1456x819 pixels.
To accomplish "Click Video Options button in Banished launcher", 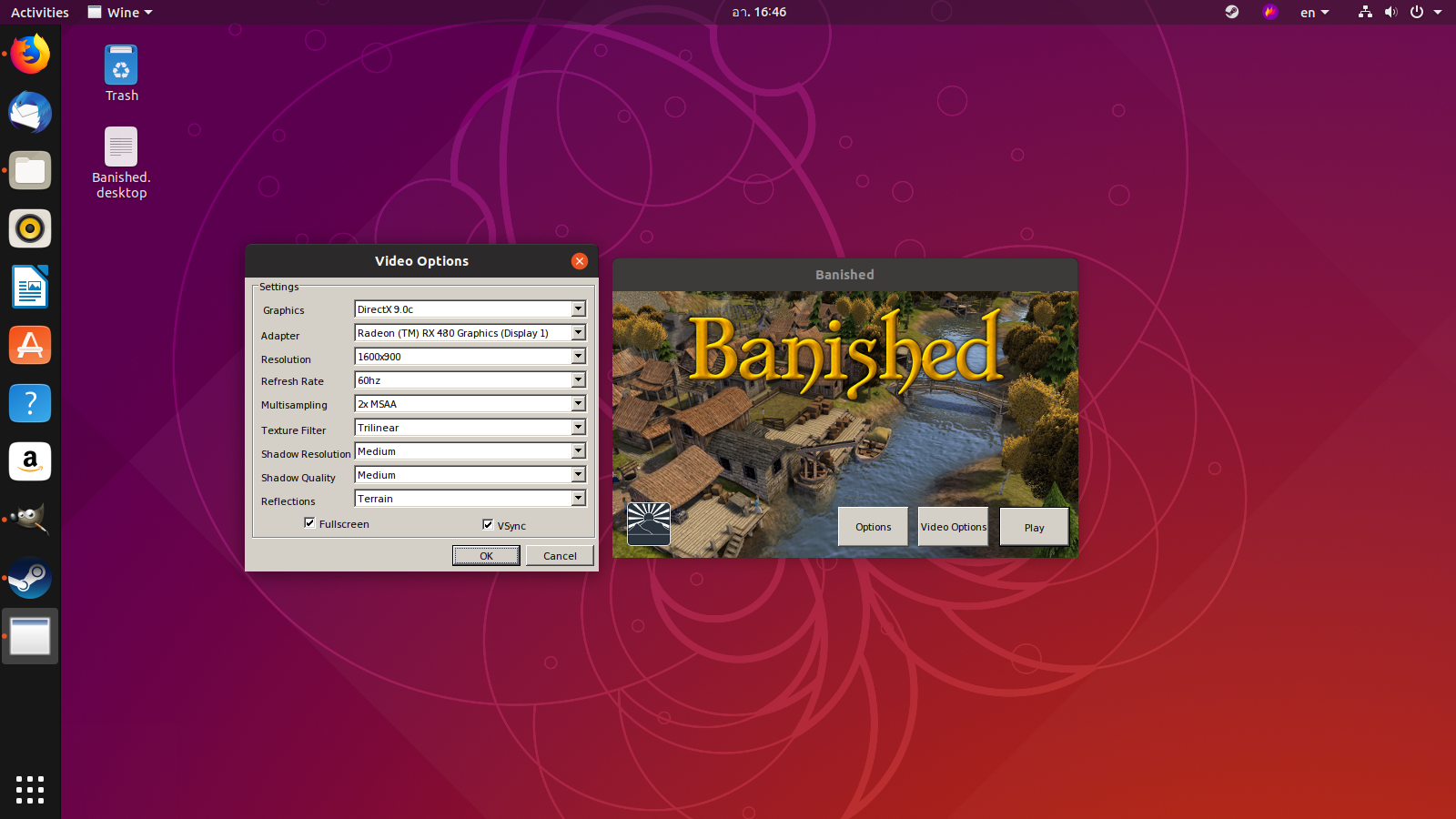I will pos(954,527).
